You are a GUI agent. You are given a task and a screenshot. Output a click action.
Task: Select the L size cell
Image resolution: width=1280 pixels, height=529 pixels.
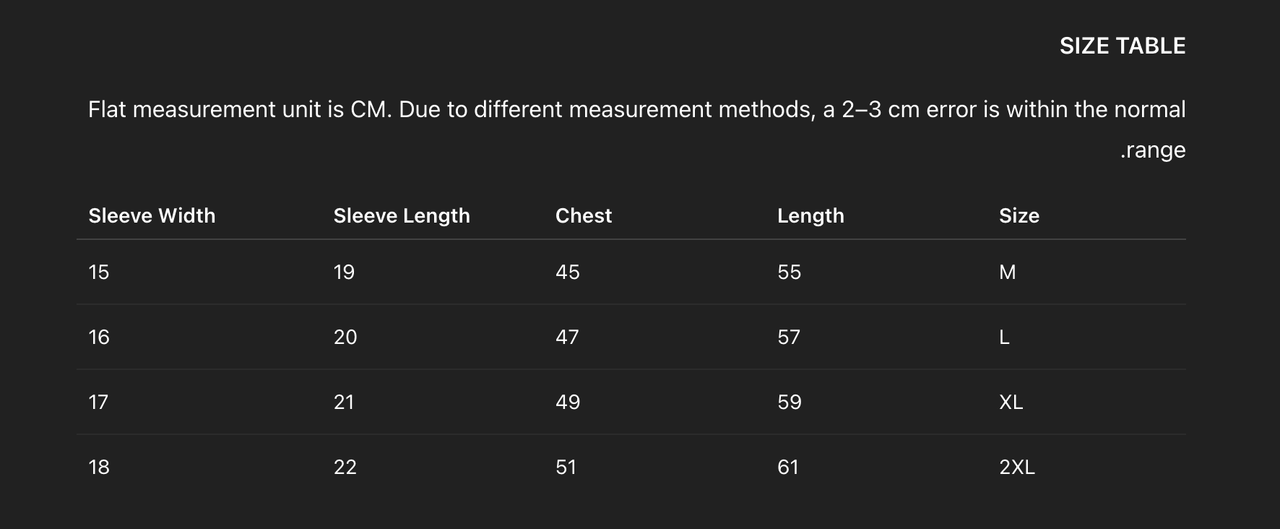click(x=1004, y=337)
